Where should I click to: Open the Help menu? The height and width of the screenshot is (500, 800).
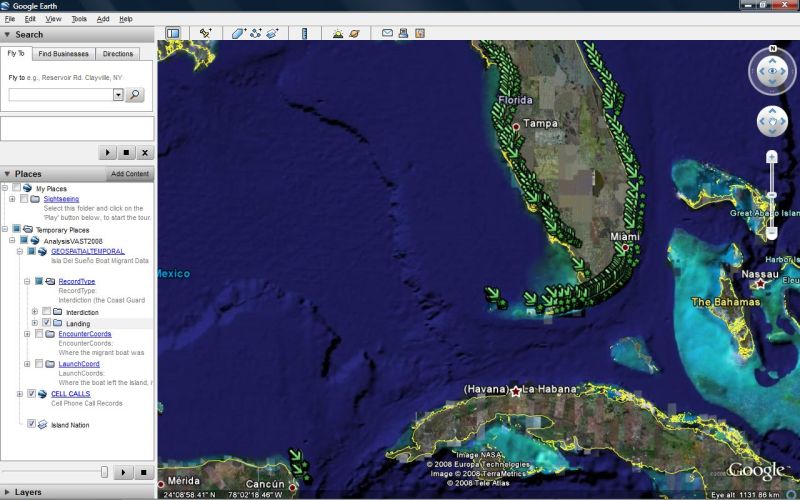tap(126, 19)
